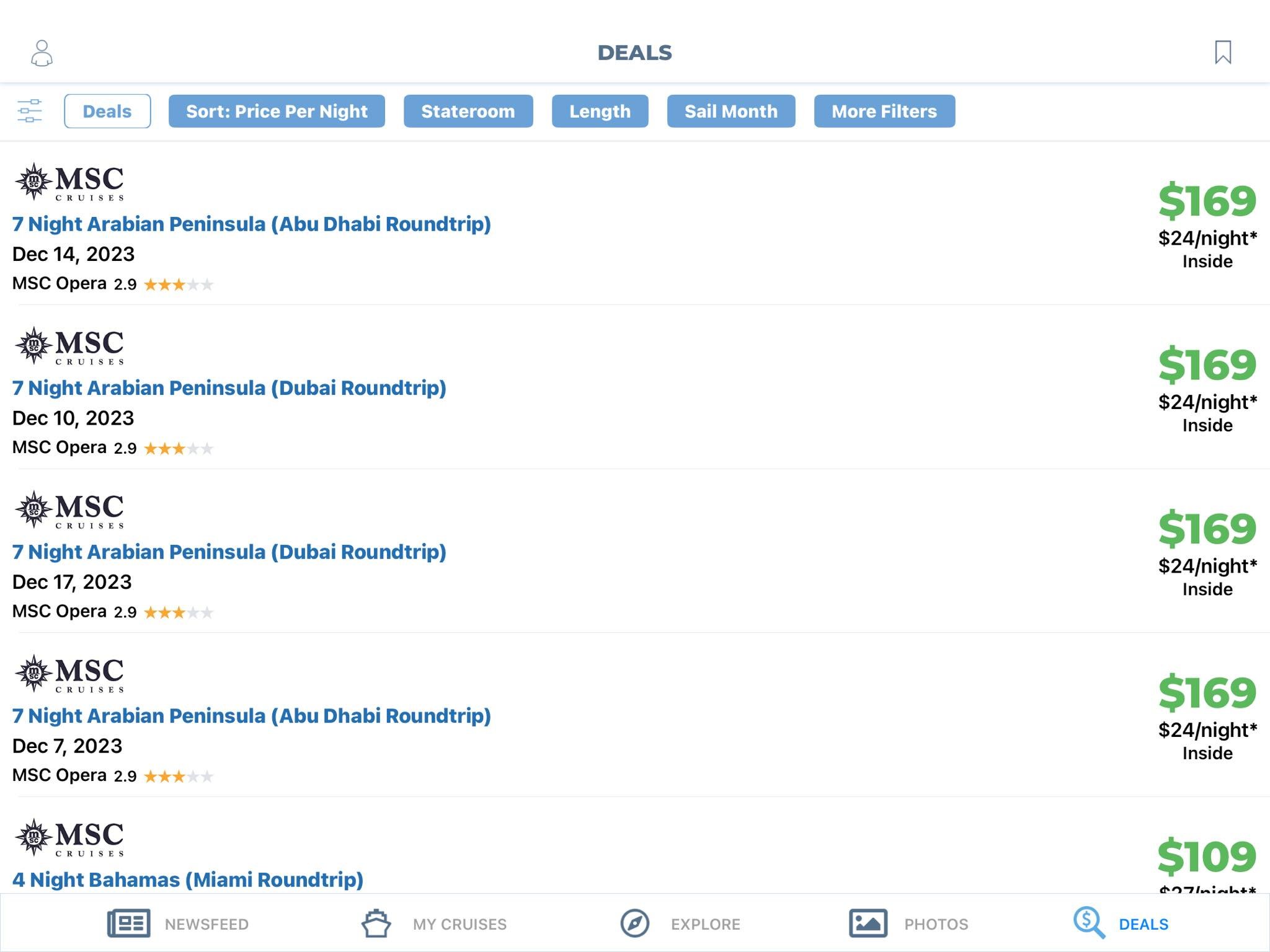Viewport: 1270px width, 952px height.
Task: Tap the 'Dec 17, 2023' date
Action: tap(72, 582)
